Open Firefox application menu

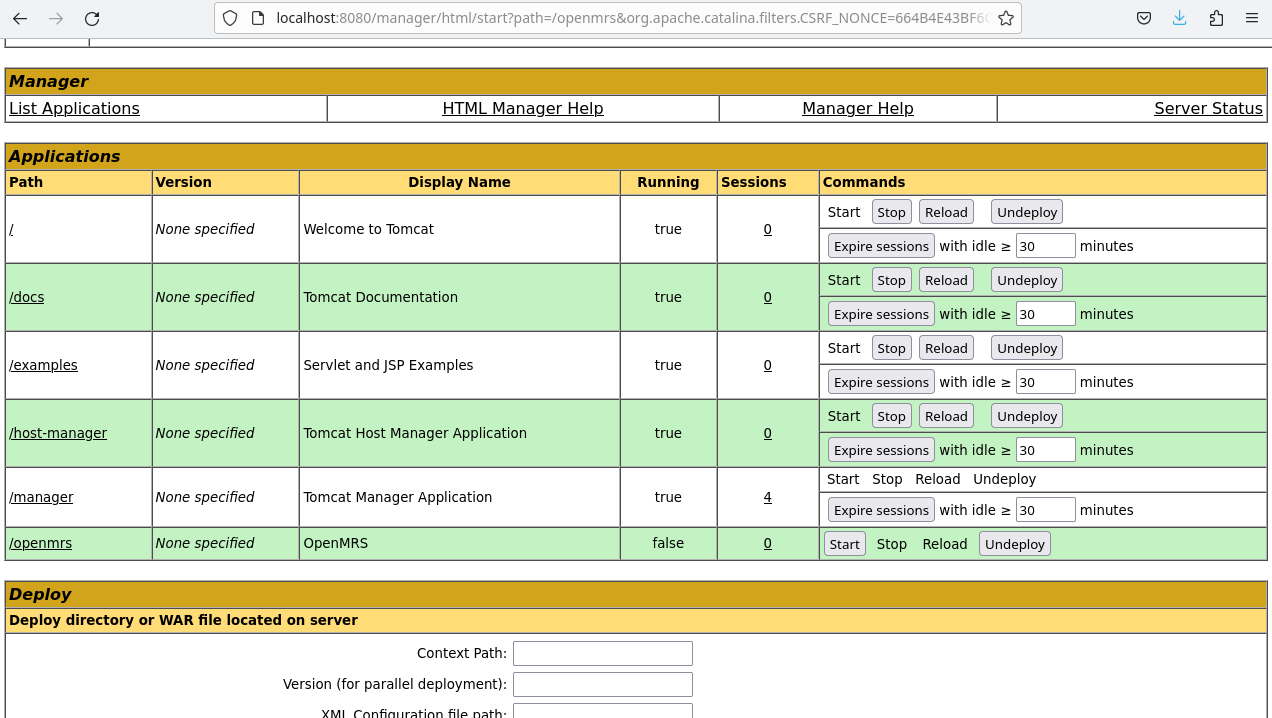coord(1252,18)
